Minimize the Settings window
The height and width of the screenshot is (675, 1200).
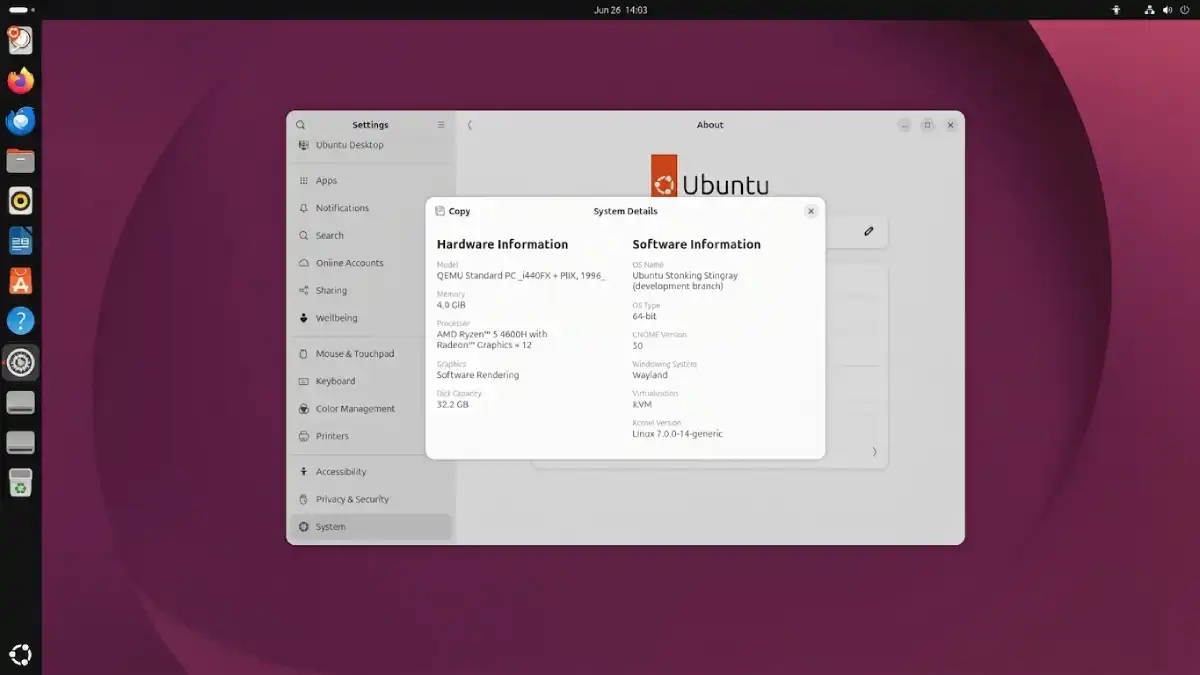pos(904,125)
